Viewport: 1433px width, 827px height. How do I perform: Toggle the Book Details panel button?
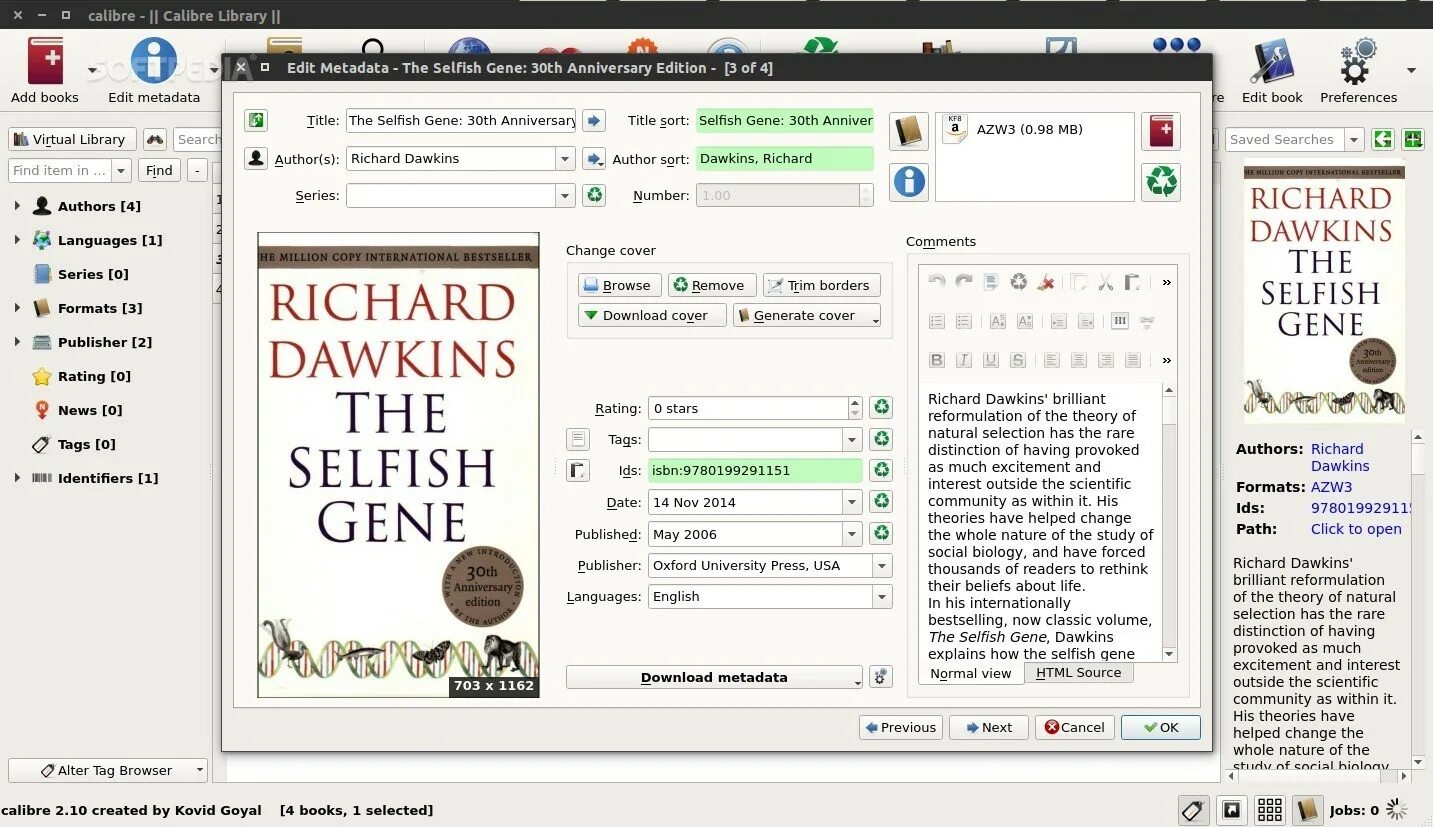tap(1307, 810)
